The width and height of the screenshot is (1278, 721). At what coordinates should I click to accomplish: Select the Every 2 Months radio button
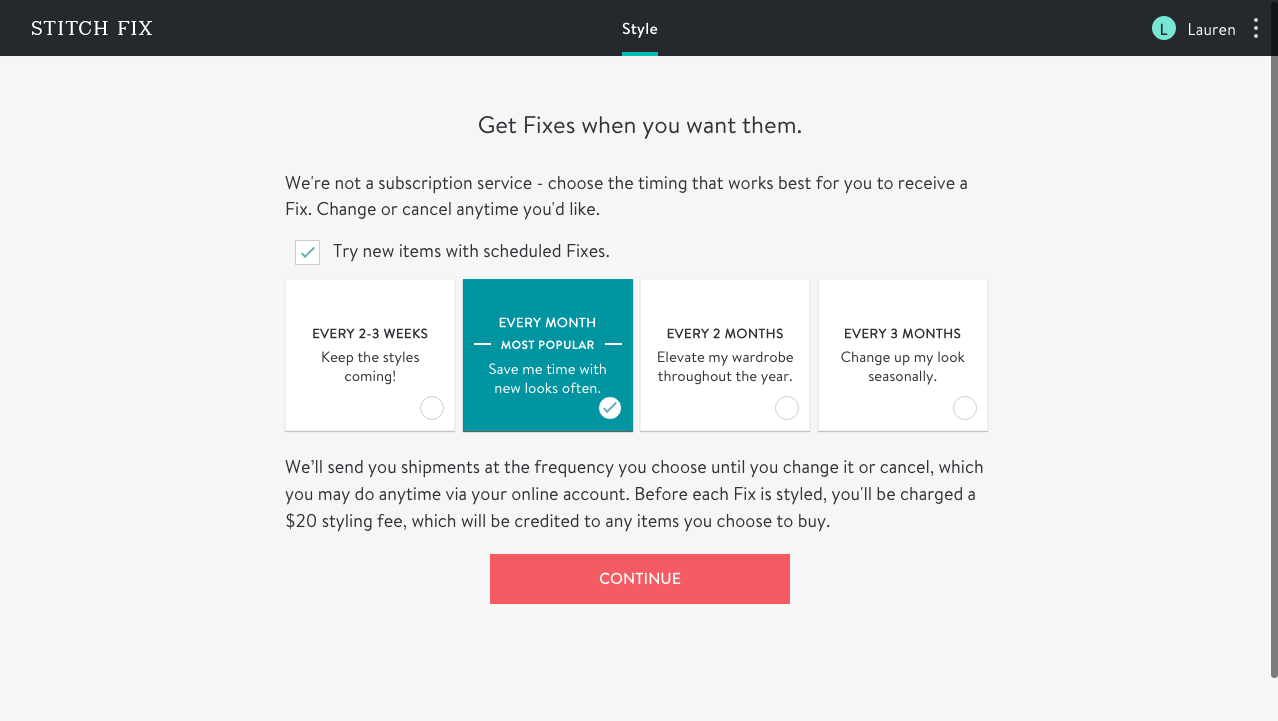pos(787,408)
